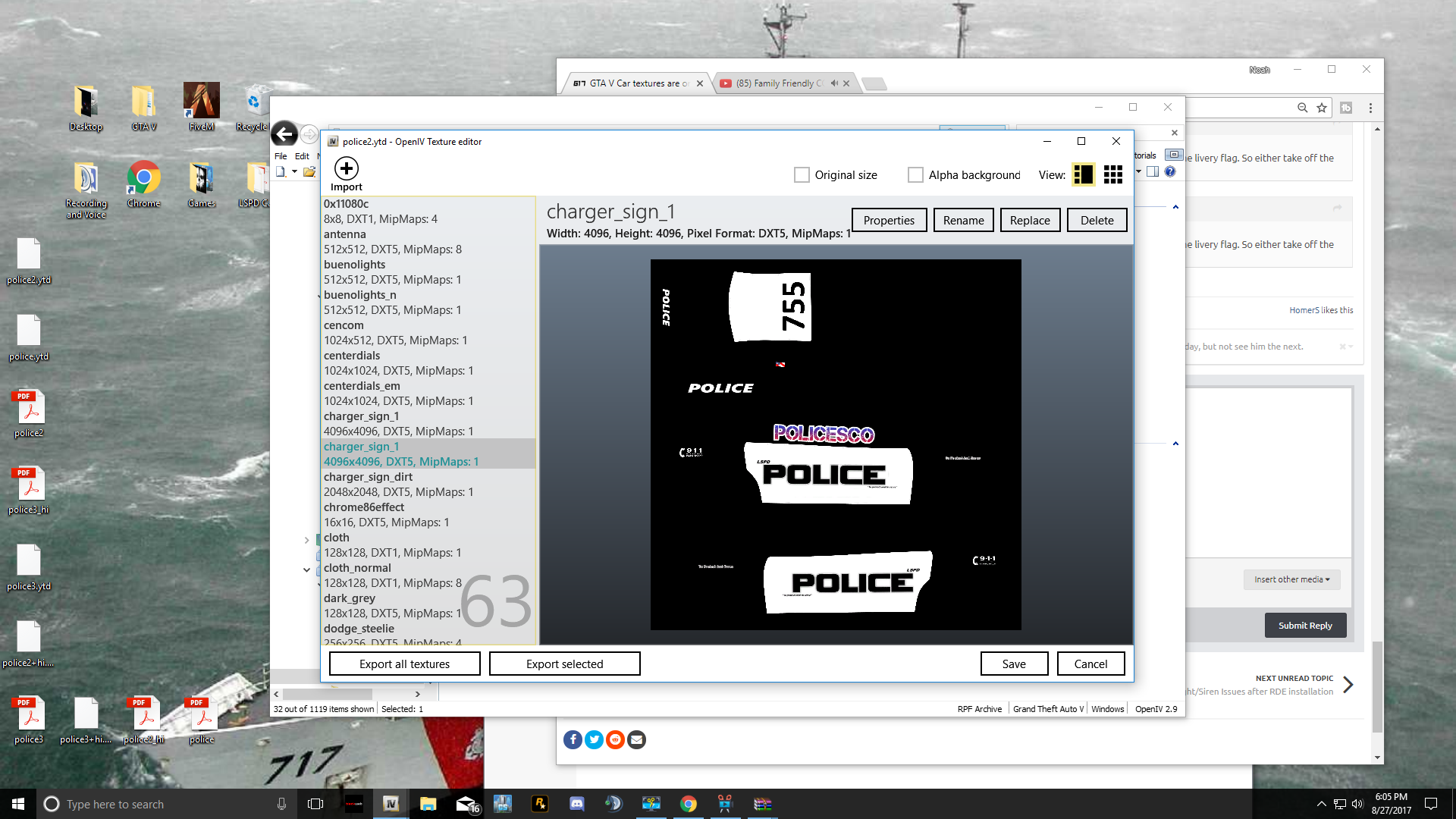1456x819 pixels.
Task: Open Chrome from the taskbar
Action: [x=688, y=804]
